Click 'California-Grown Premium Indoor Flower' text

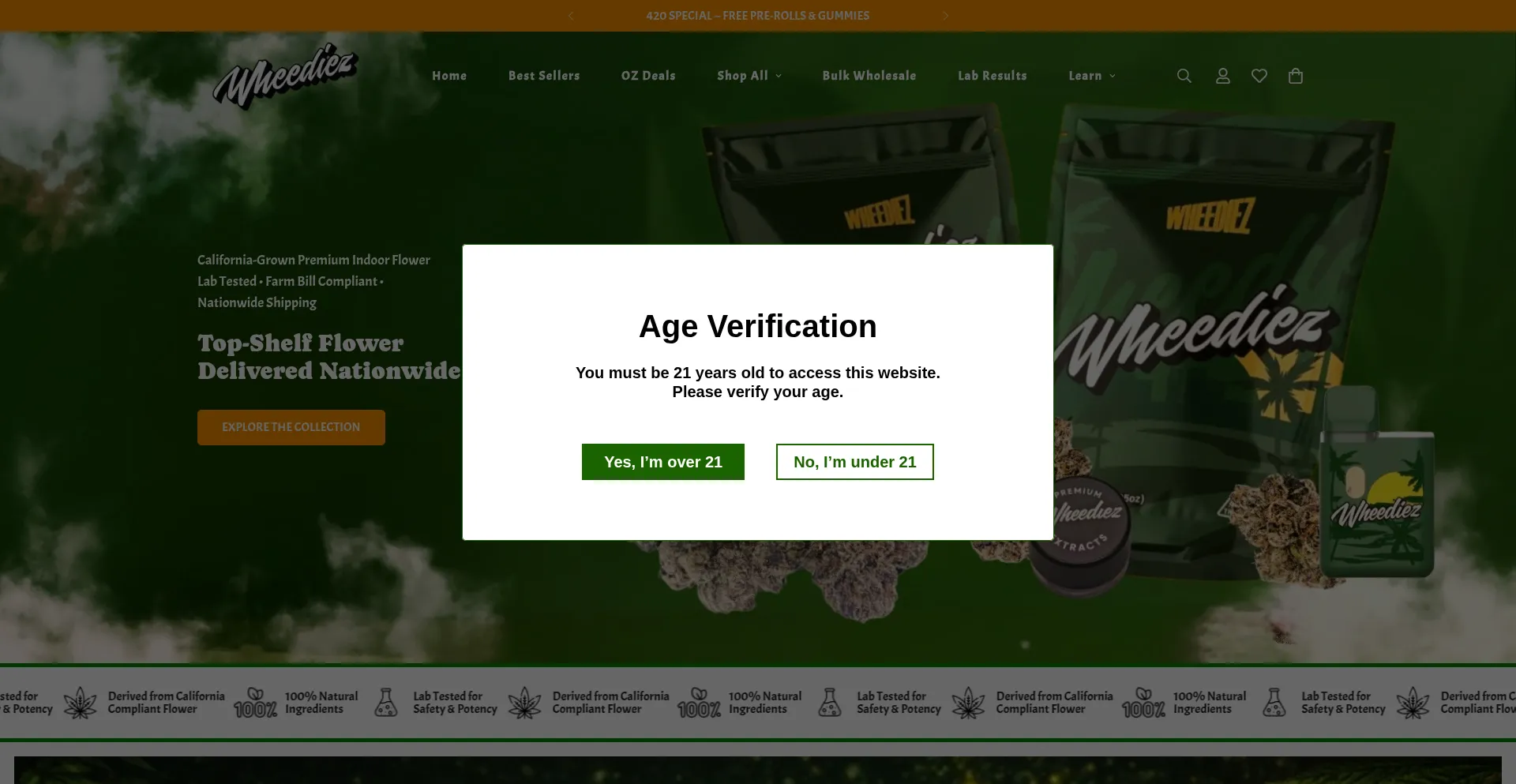(313, 260)
